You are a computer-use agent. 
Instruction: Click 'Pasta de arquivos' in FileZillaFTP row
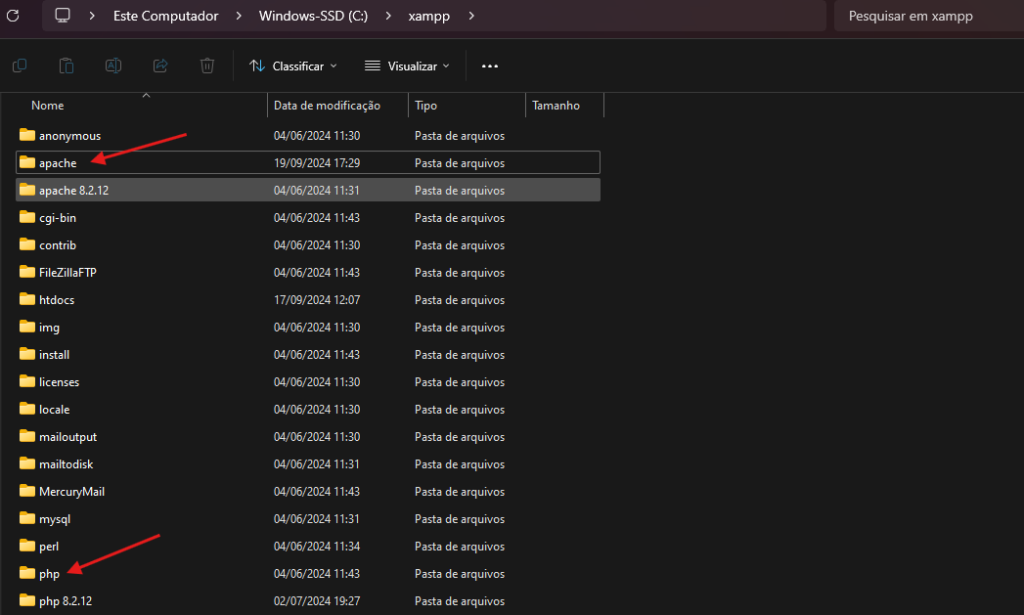[x=460, y=273]
